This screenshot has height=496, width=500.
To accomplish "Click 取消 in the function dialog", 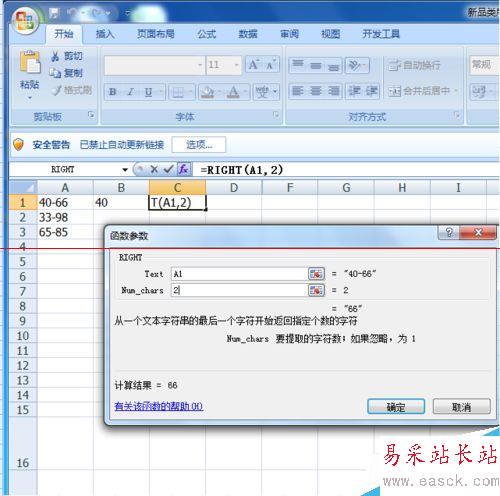I will [x=462, y=406].
